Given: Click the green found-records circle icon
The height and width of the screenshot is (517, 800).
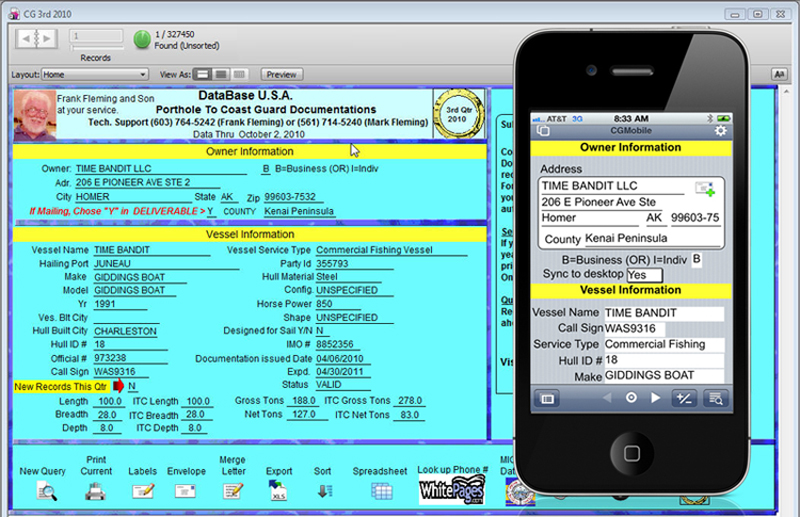Looking at the screenshot, I should point(142,39).
